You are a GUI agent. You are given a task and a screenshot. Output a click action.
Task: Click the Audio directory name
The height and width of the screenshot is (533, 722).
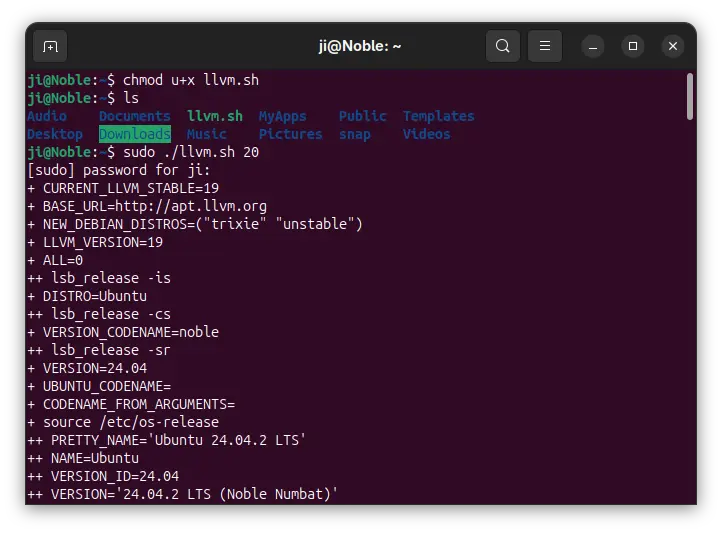point(47,116)
